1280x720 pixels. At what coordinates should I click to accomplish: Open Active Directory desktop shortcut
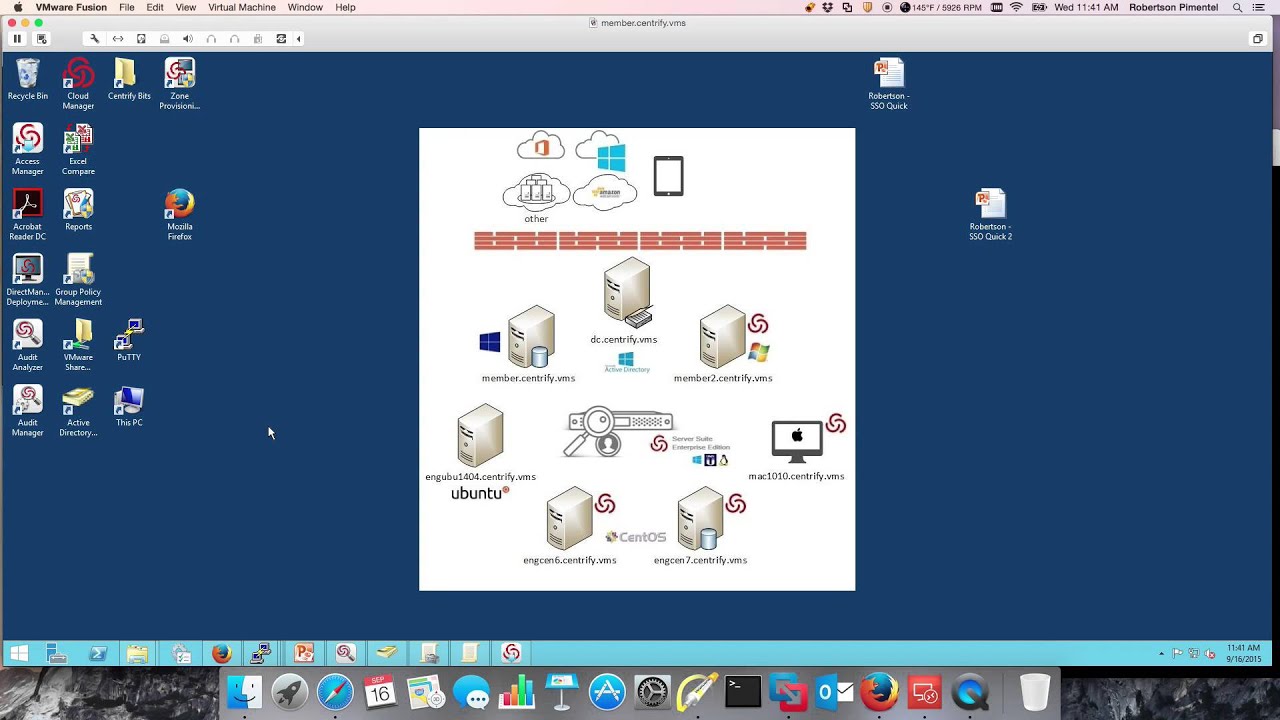(78, 410)
